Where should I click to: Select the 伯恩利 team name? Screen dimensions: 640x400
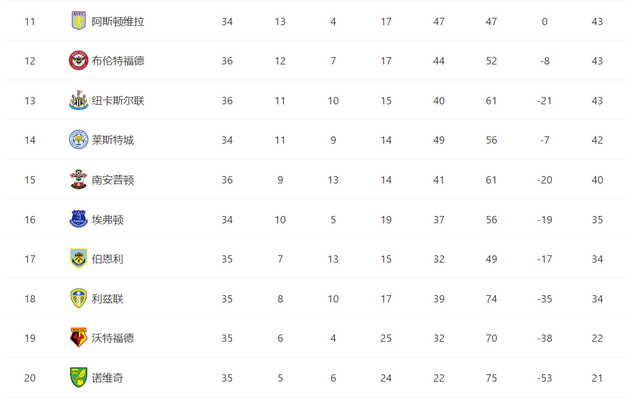coord(106,259)
